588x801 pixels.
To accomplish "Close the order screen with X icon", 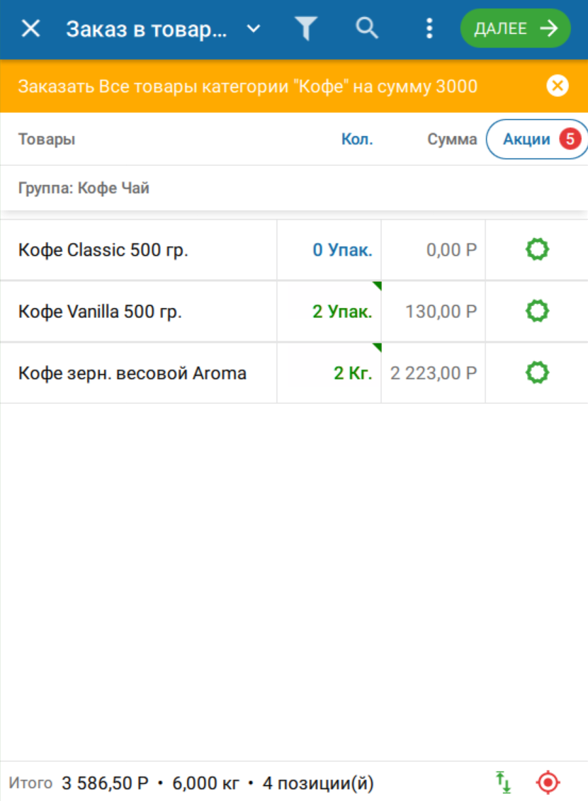I will [x=31, y=29].
